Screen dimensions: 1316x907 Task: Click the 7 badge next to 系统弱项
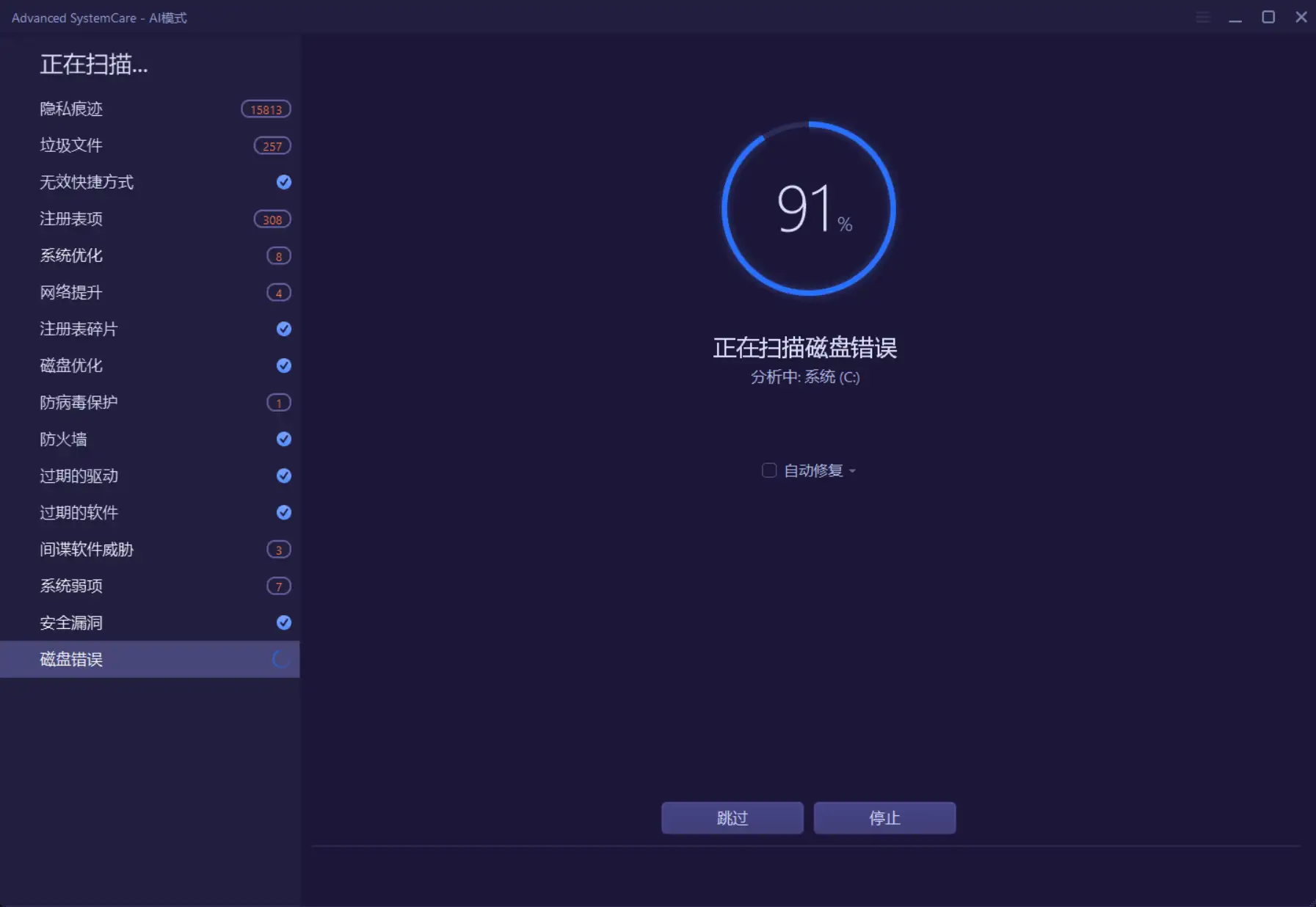(x=279, y=586)
